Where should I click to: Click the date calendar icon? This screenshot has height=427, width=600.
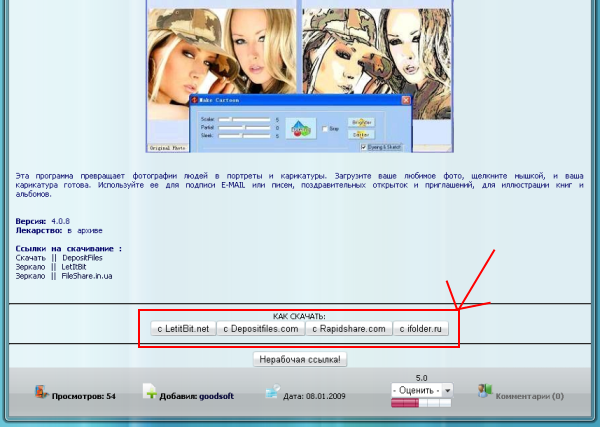(272, 394)
